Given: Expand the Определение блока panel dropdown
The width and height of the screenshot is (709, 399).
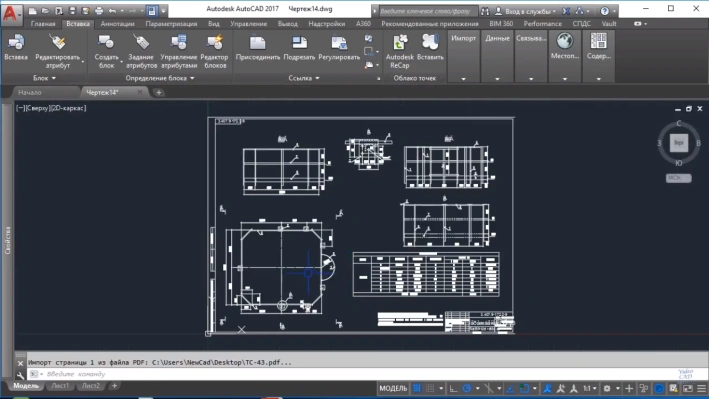Looking at the screenshot, I should (160, 78).
